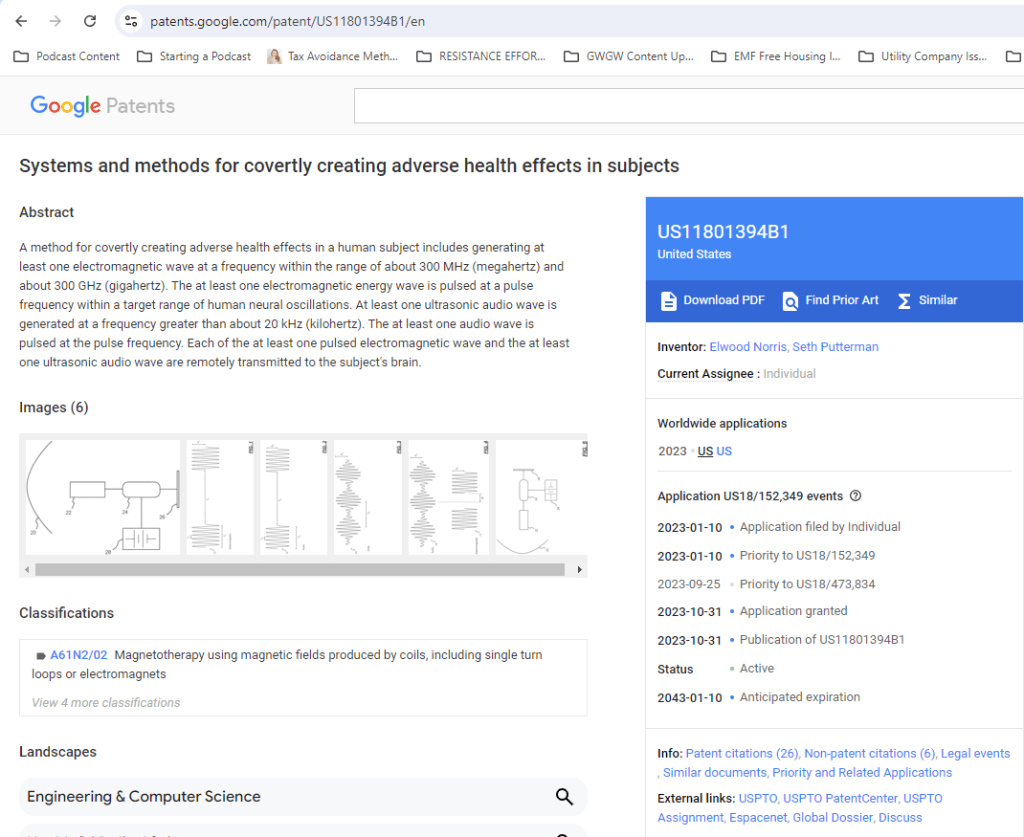The height and width of the screenshot is (837, 1024).
Task: Click the A61N2/02 classification link
Action: coord(78,655)
